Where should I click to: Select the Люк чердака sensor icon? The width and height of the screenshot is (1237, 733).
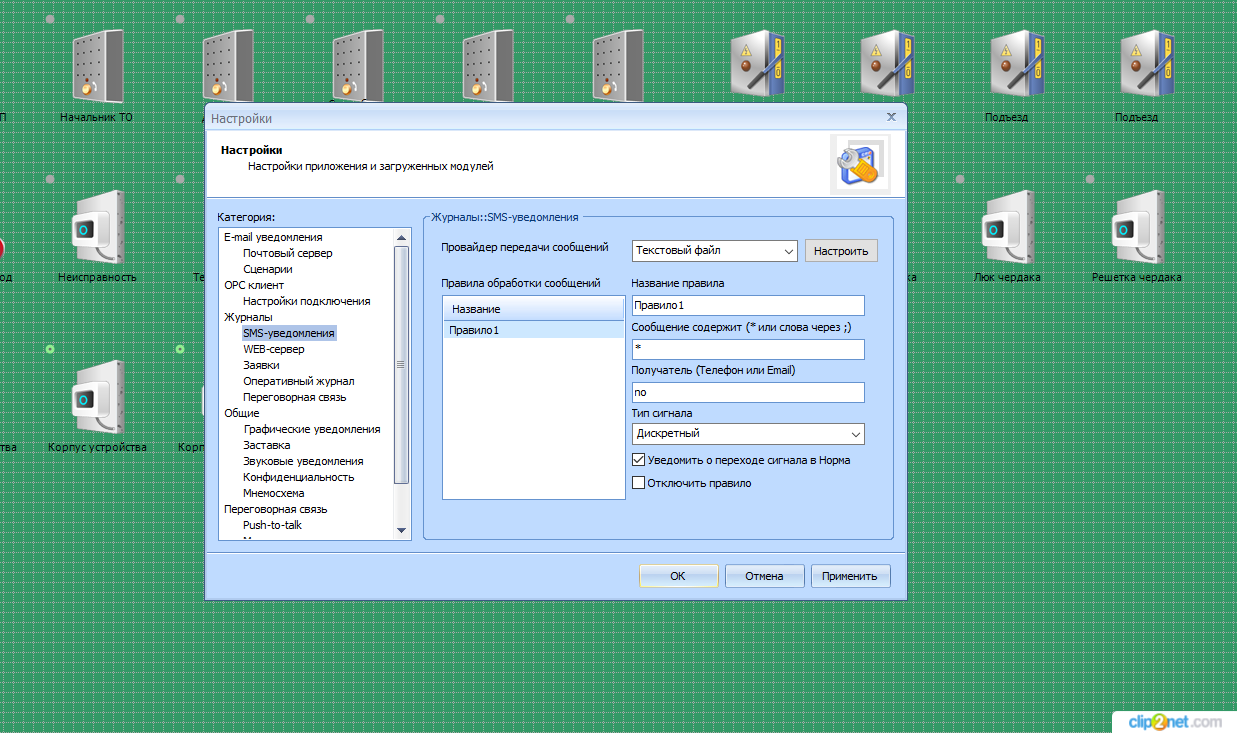[x=1007, y=228]
